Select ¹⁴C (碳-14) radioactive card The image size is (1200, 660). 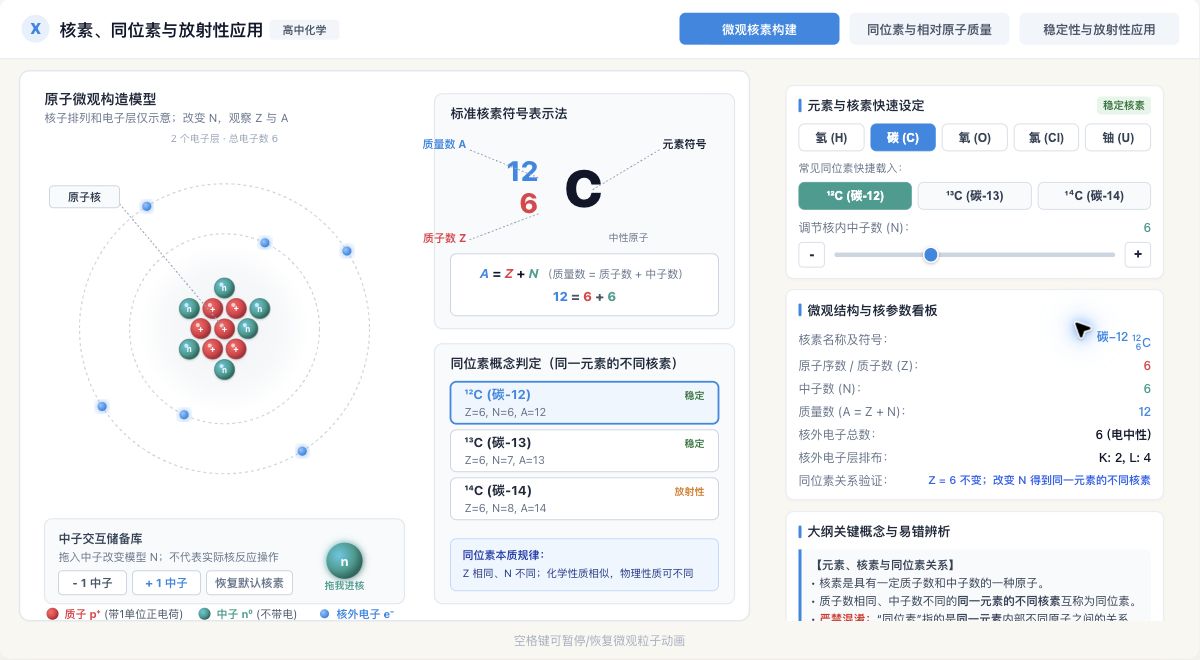[584, 498]
